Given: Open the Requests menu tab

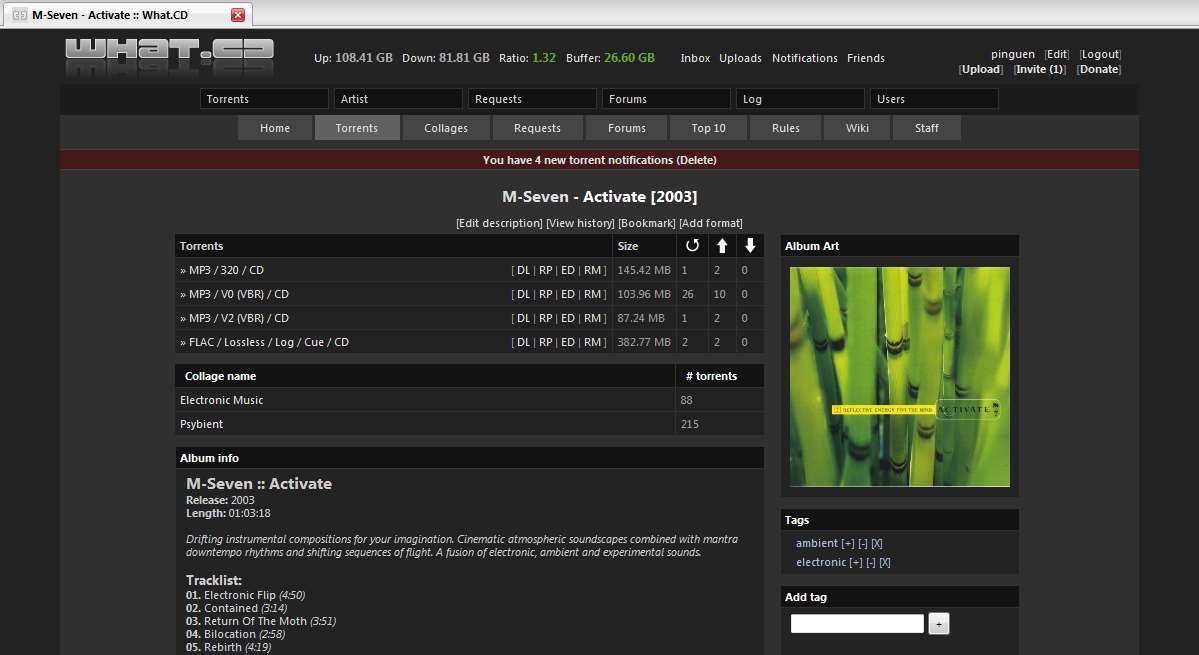Looking at the screenshot, I should 537,128.
